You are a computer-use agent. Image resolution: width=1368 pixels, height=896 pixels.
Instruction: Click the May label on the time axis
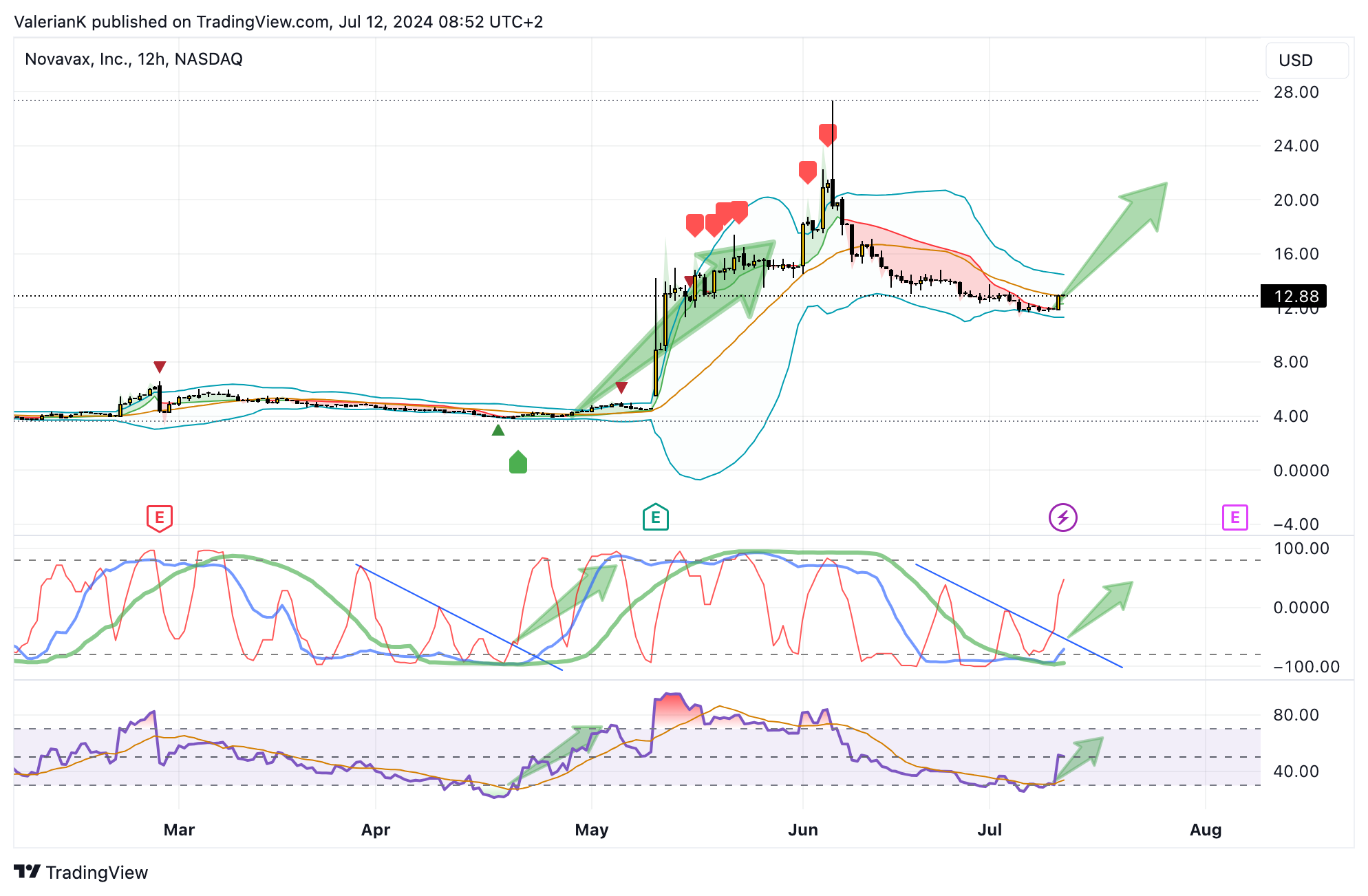coord(592,830)
